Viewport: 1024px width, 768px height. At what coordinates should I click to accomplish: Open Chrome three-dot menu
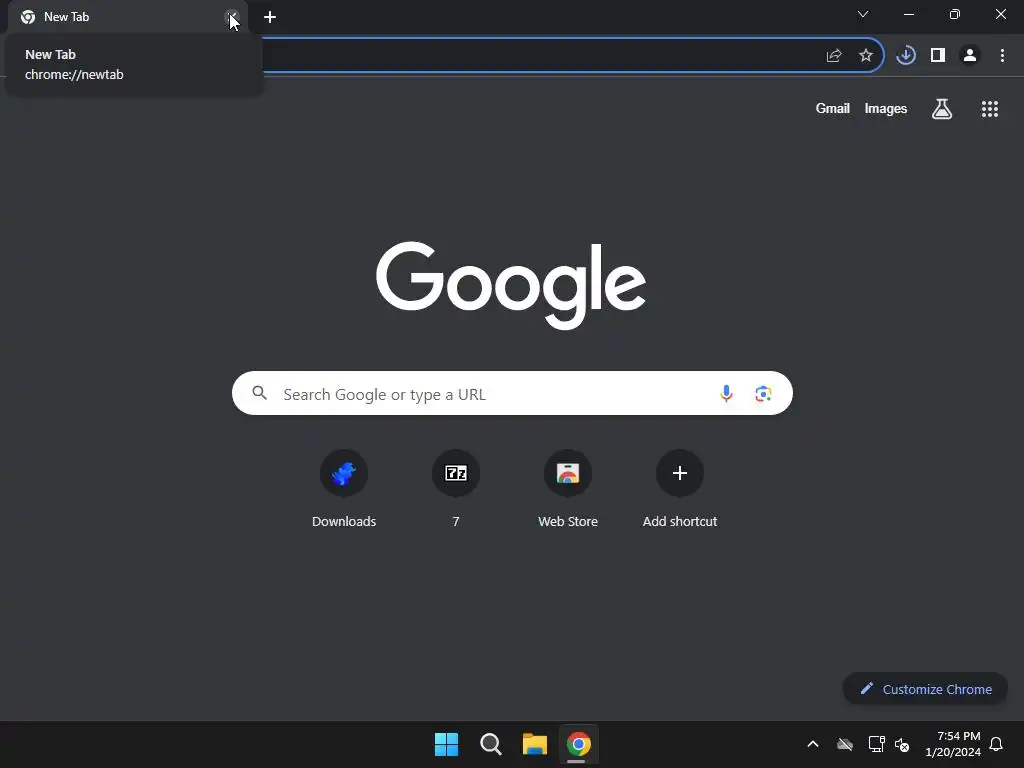point(1002,56)
